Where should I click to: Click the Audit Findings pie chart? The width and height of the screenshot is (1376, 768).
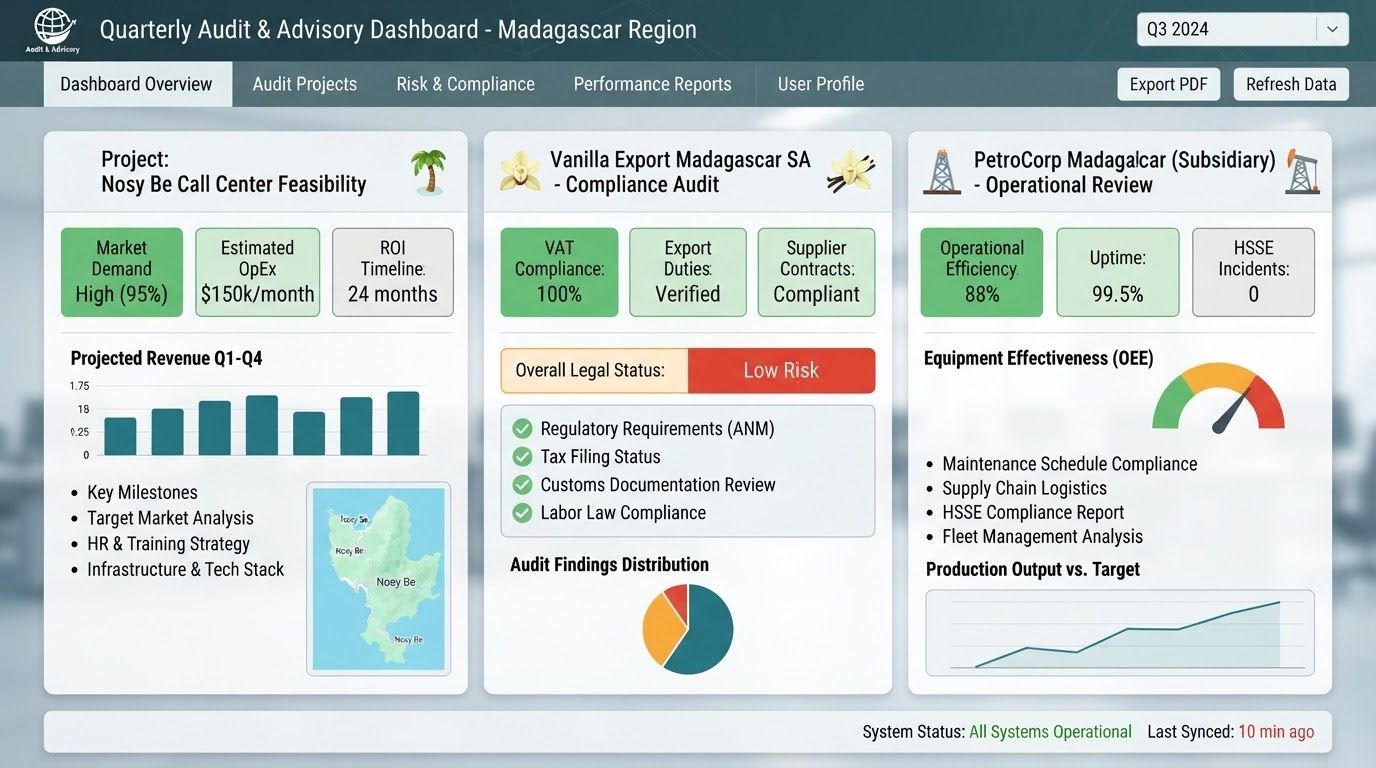coord(688,629)
